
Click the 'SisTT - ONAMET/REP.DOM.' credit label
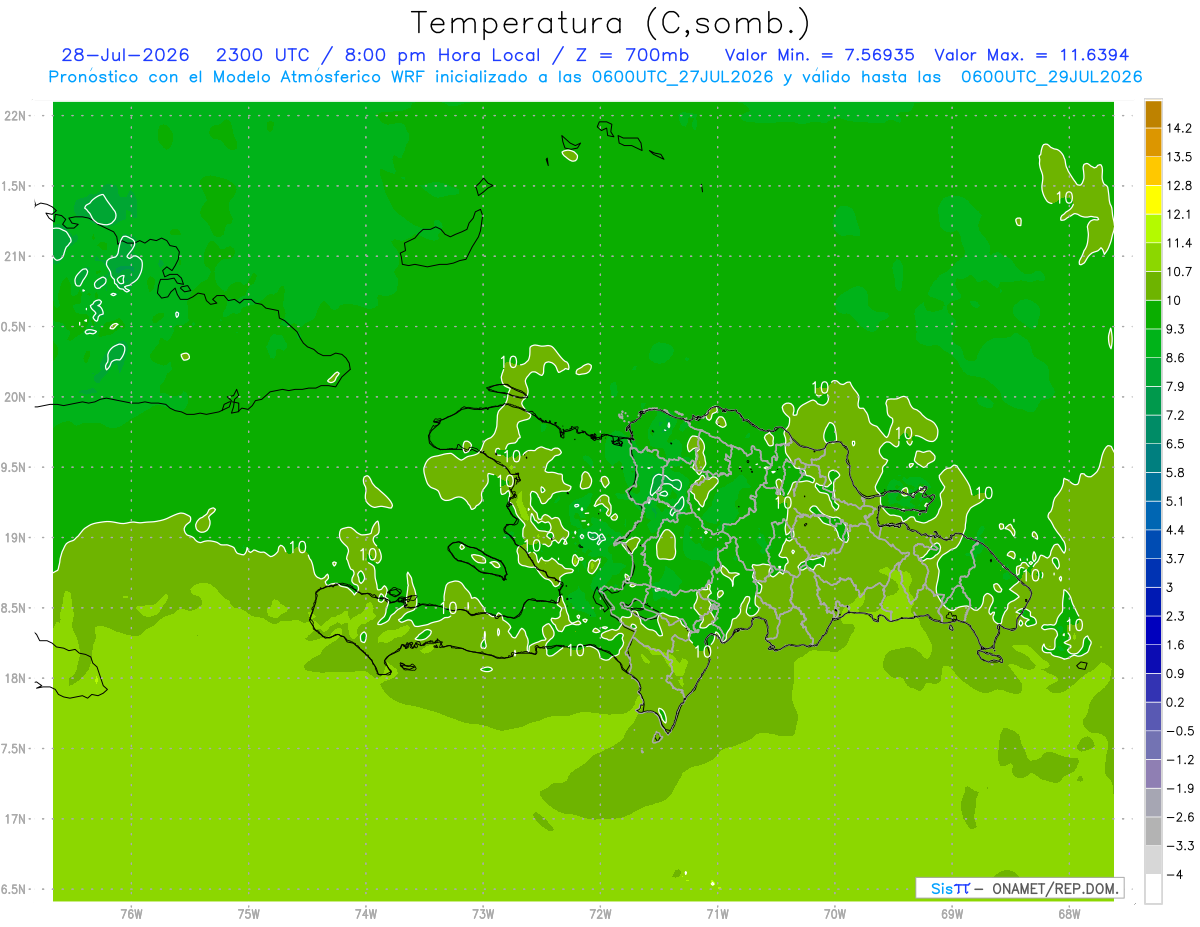click(x=1020, y=888)
